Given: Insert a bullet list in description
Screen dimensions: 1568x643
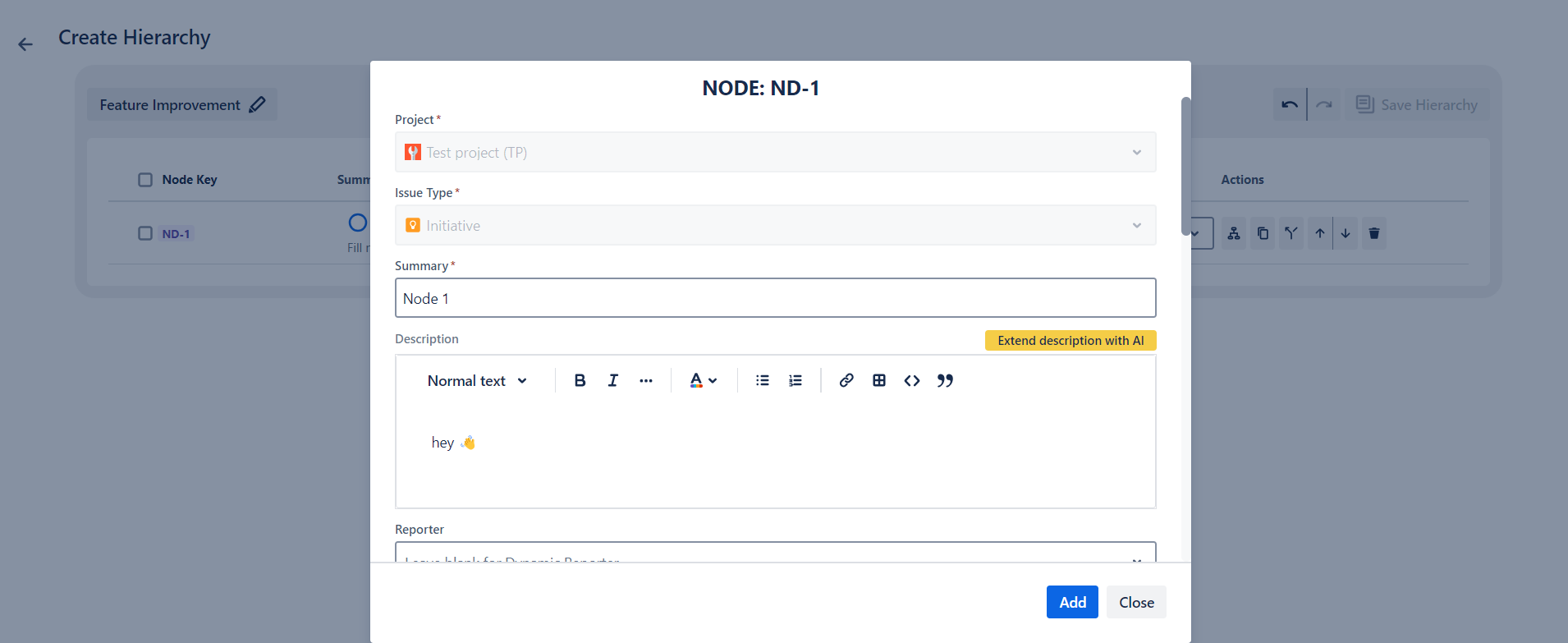Looking at the screenshot, I should tap(762, 380).
